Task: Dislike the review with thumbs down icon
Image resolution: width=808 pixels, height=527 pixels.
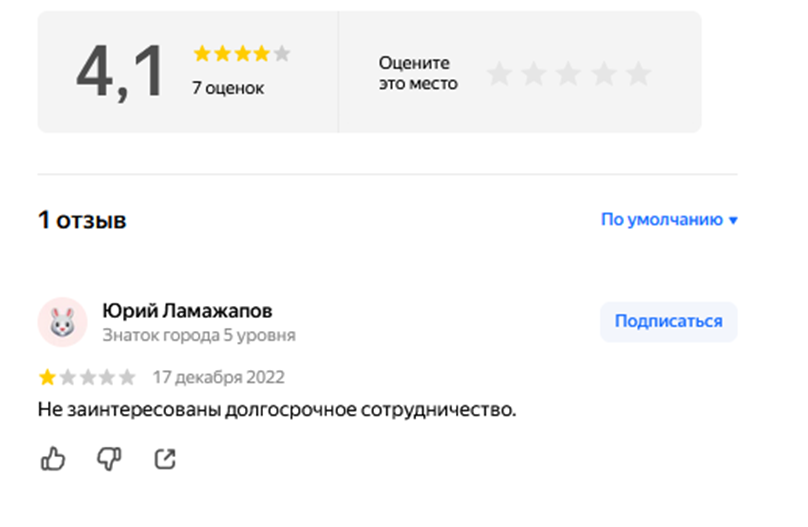Action: tap(109, 458)
